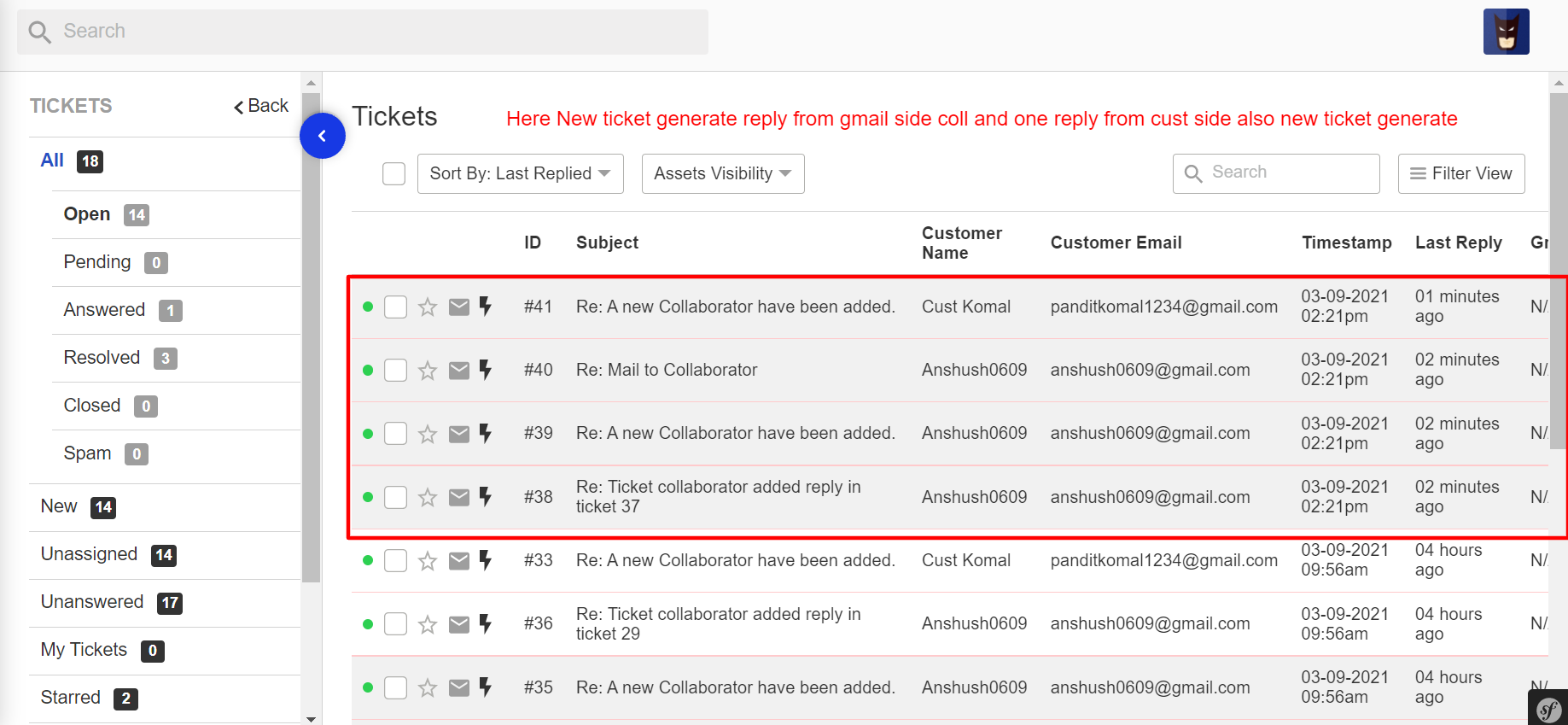Click the envelope icon on ticket #41
This screenshot has height=725, width=1568.
(x=459, y=307)
